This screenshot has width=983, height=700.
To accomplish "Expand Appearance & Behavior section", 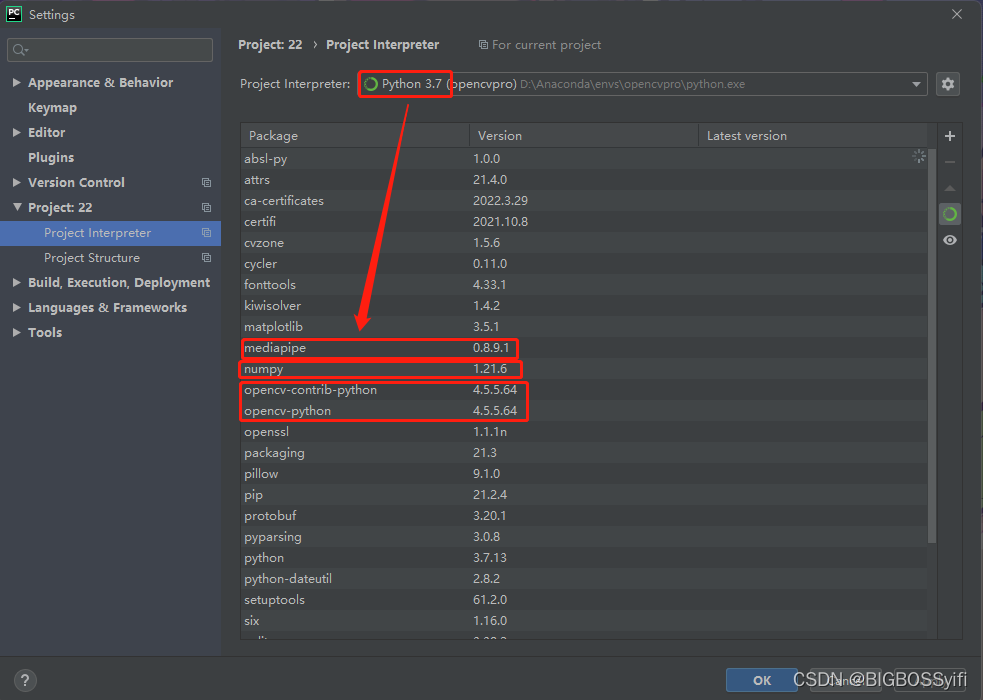I will [17, 82].
